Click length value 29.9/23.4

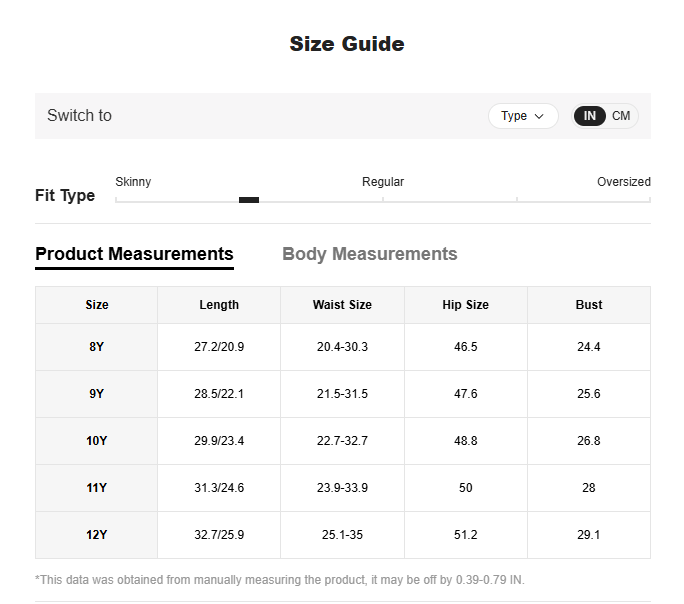click(x=219, y=441)
